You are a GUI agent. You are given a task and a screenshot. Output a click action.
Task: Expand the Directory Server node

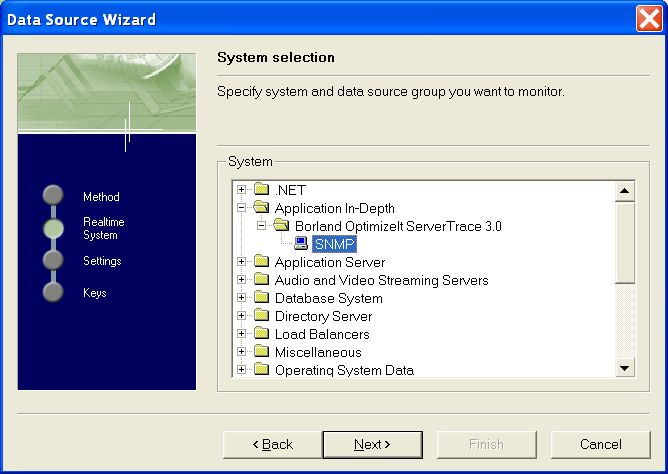pos(242,316)
